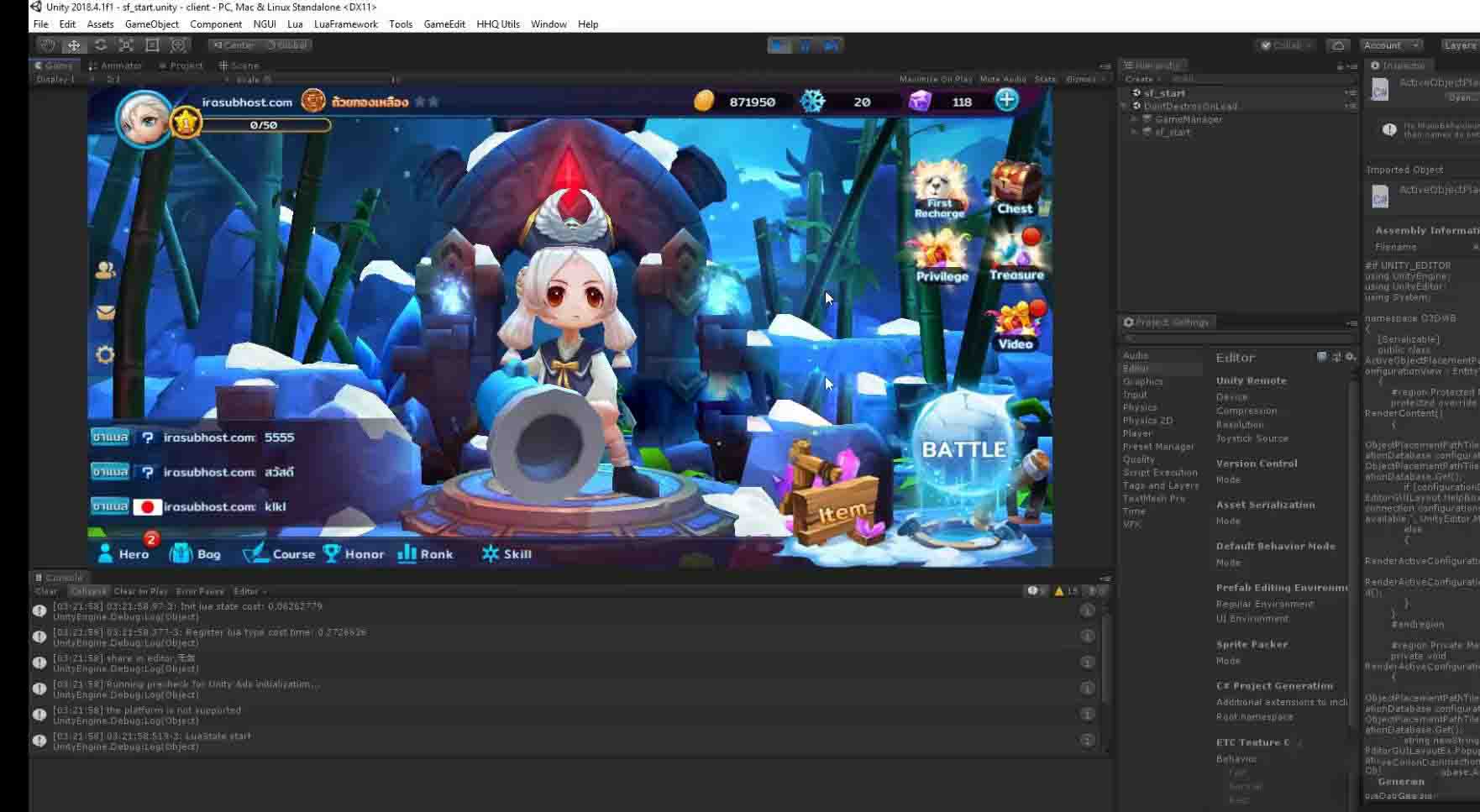
Task: Clear the Console log
Action: point(46,591)
